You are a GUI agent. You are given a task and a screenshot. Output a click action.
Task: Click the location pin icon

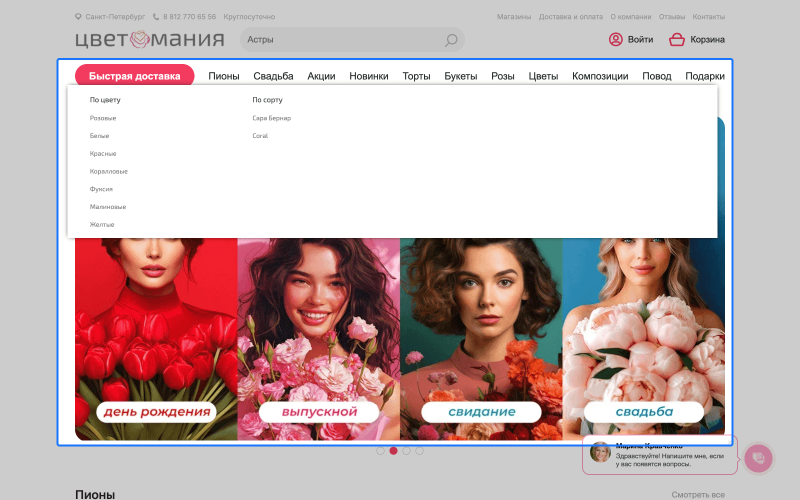point(79,17)
